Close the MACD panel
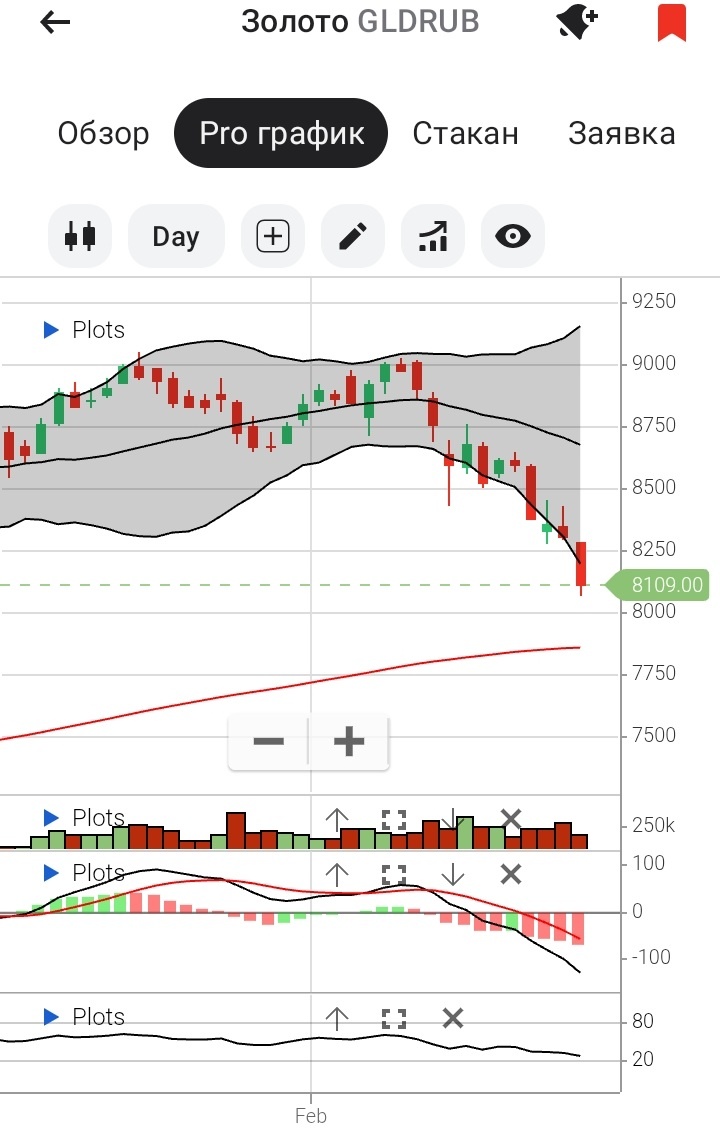720x1129 pixels. point(510,874)
